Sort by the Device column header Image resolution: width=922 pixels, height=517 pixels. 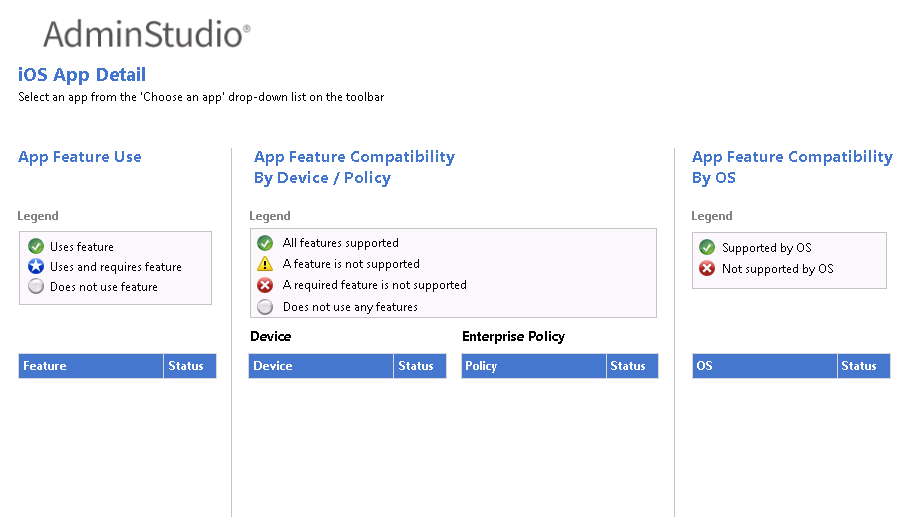click(x=320, y=366)
